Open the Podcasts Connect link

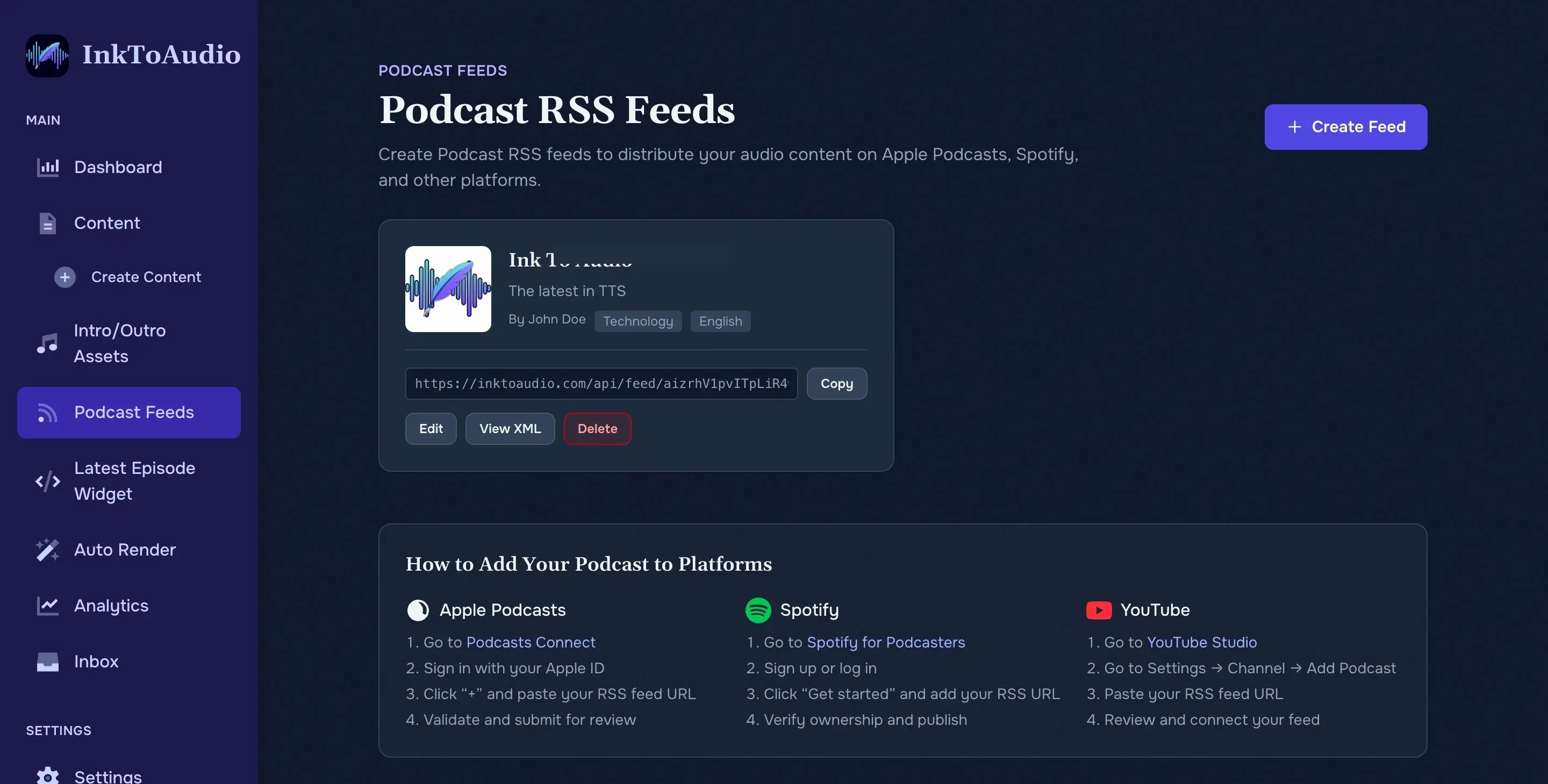click(x=531, y=642)
